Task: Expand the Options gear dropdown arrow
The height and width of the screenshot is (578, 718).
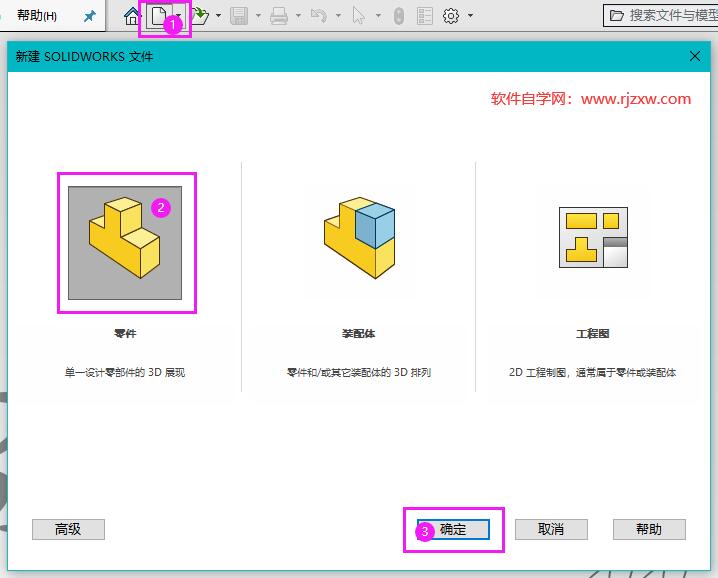Action: pos(470,16)
